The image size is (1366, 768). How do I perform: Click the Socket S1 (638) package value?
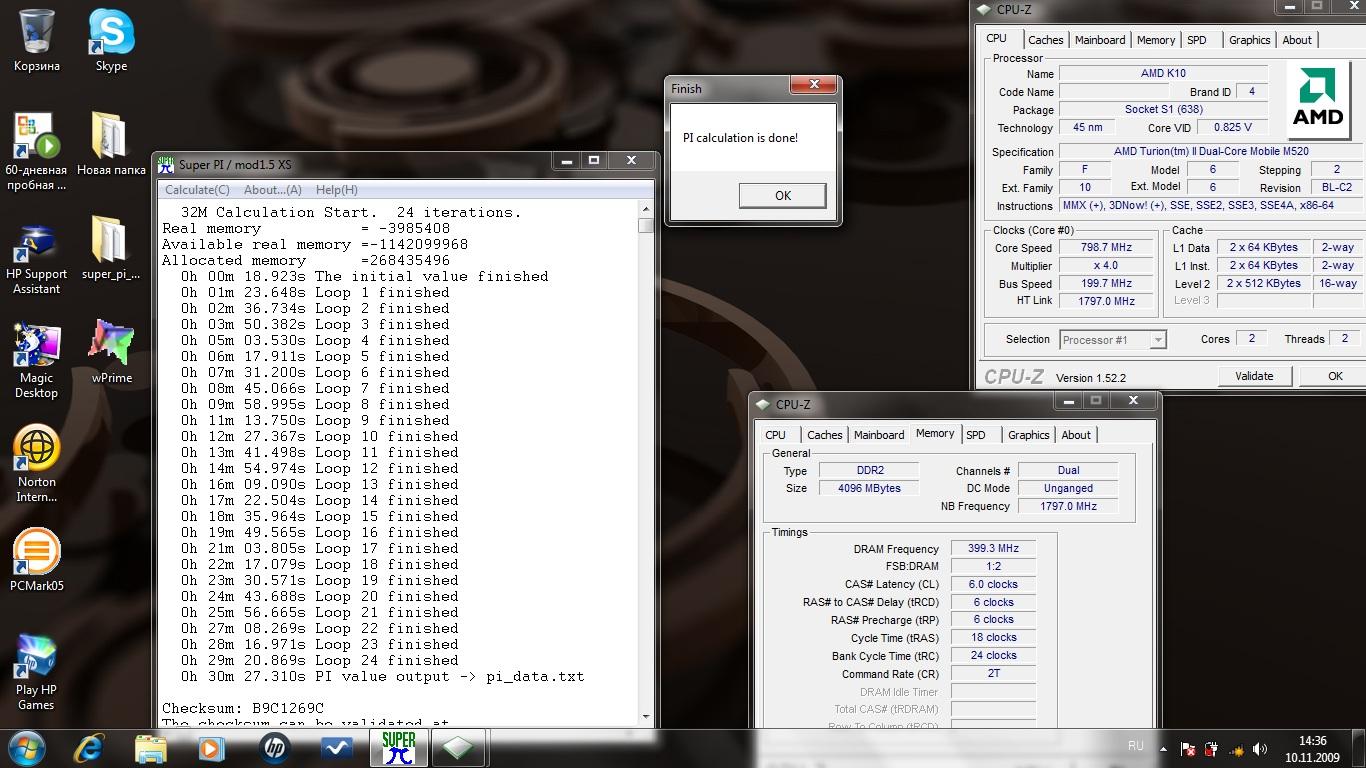point(1163,109)
